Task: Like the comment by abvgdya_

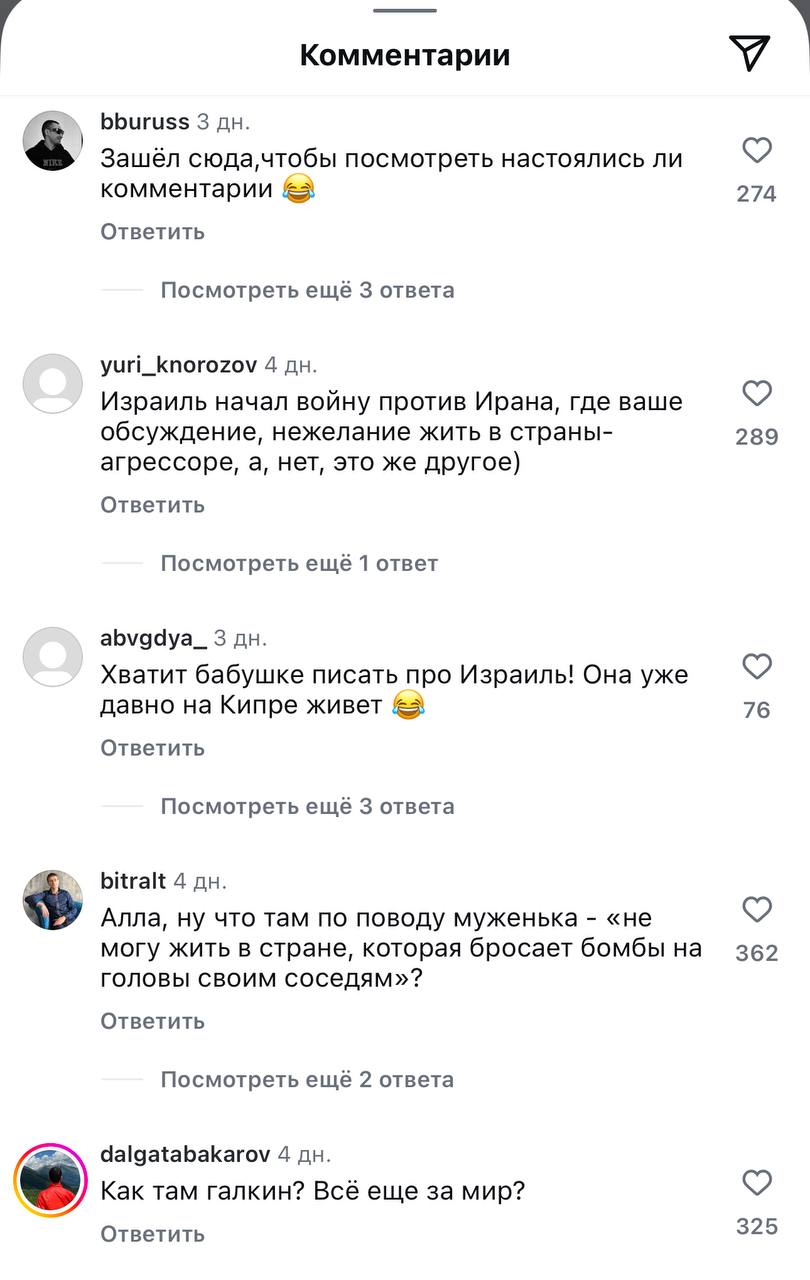Action: pos(757,667)
